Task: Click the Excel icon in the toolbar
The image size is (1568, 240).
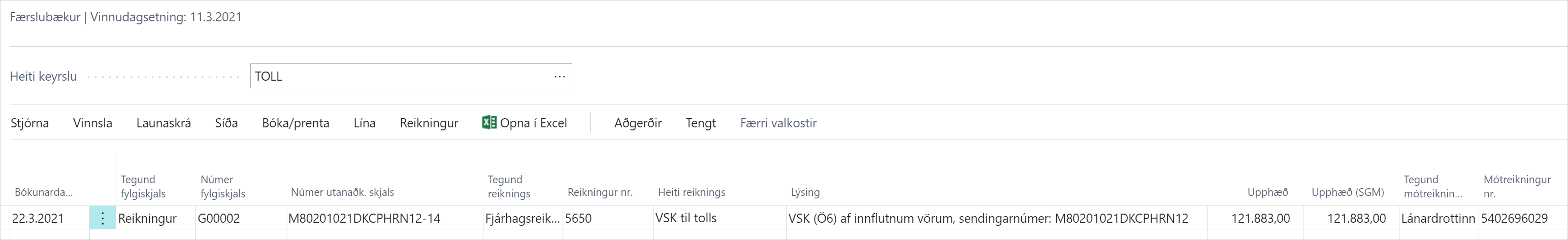Action: tap(489, 123)
